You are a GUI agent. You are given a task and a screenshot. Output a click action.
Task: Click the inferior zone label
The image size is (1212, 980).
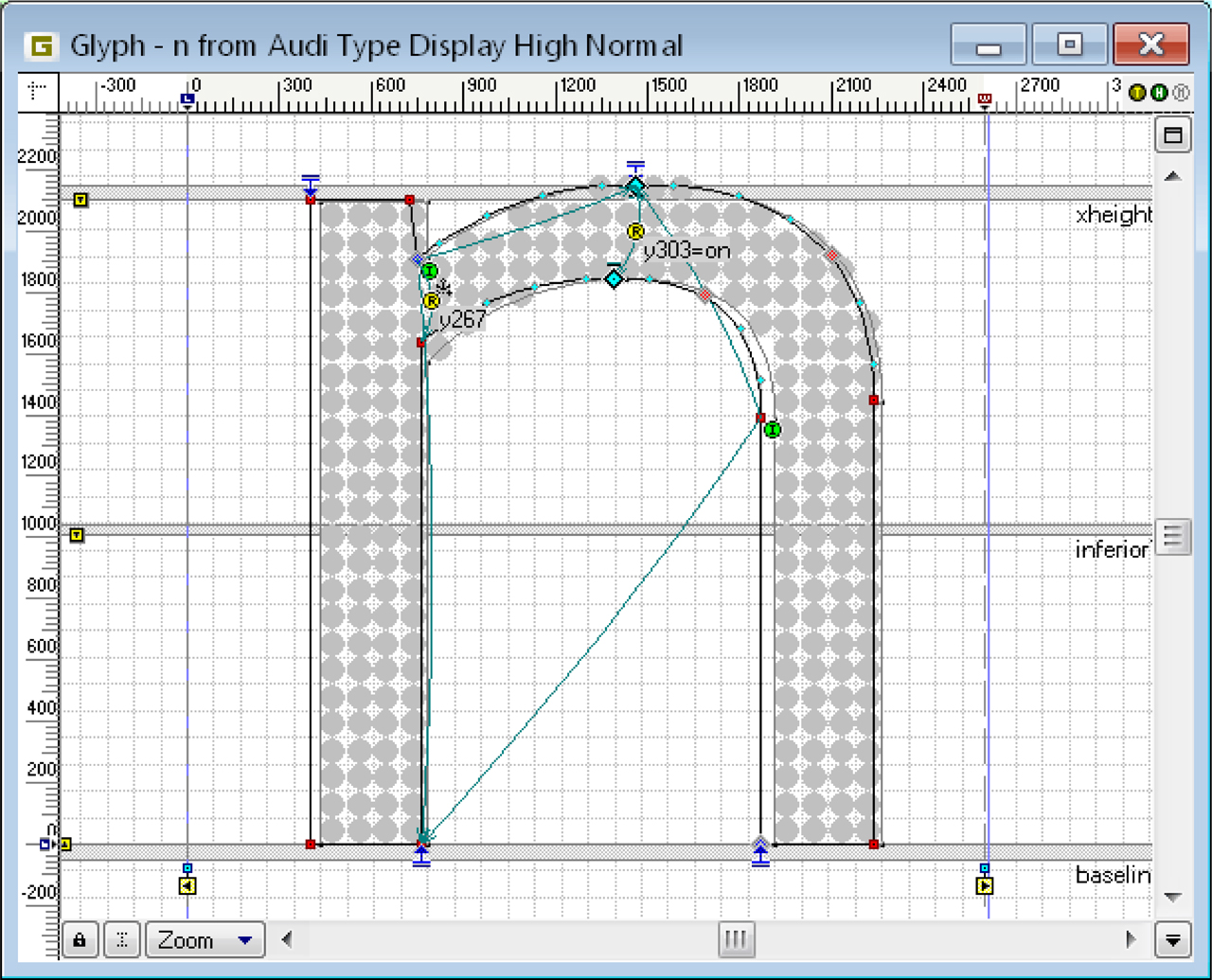tap(1113, 550)
